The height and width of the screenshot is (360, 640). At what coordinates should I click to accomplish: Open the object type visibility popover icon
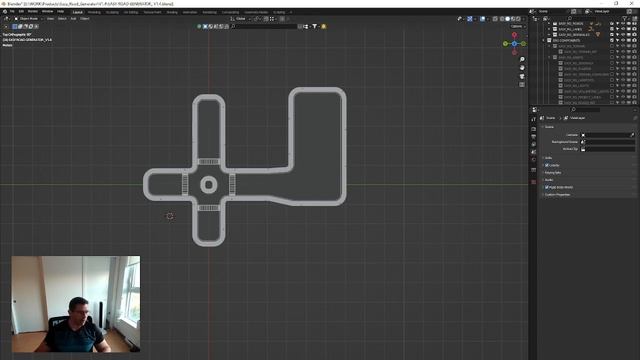(460, 19)
